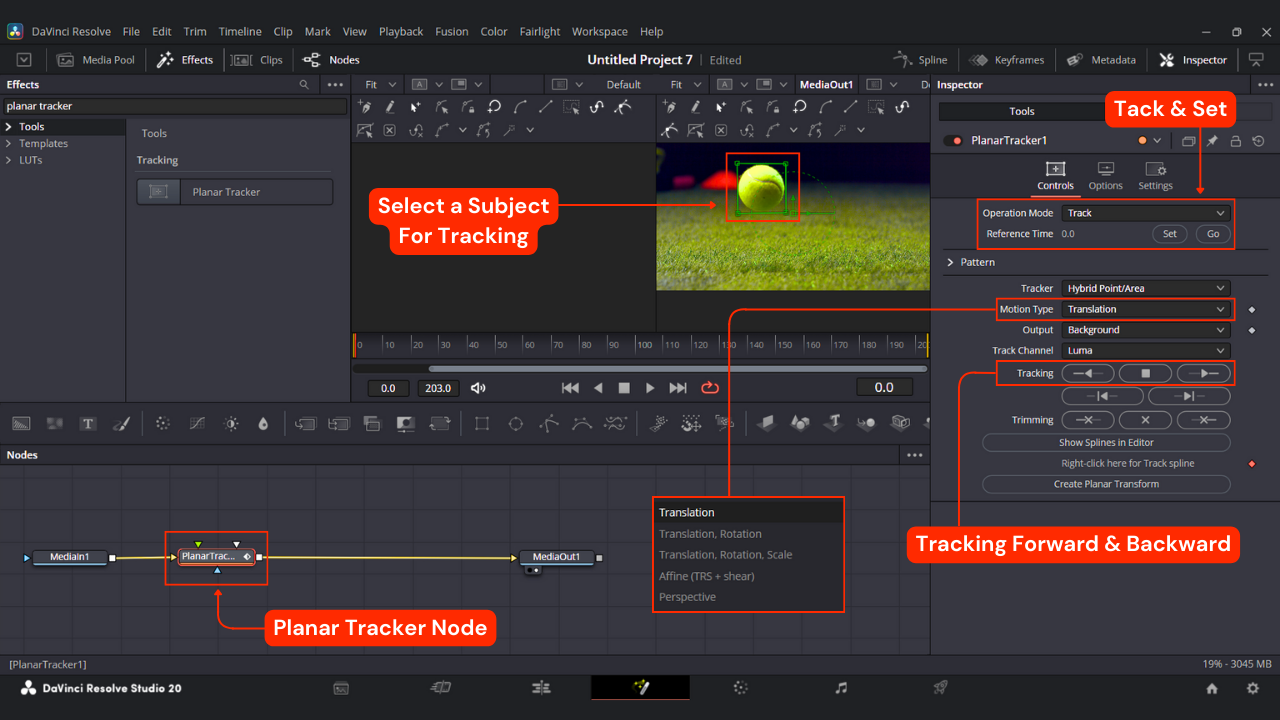Open the Deliver page rocket icon
1280x720 pixels.
[x=940, y=688]
